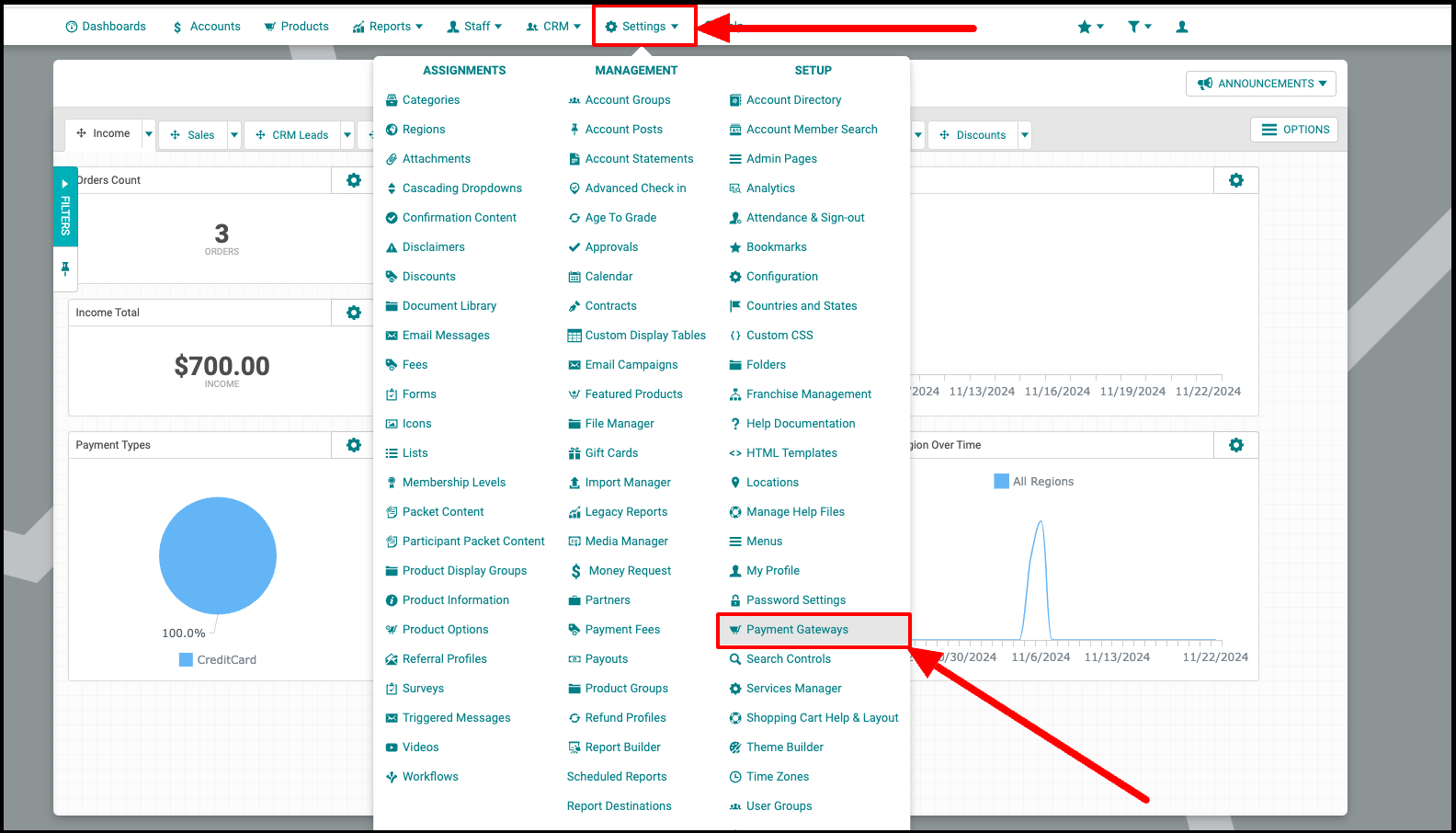The height and width of the screenshot is (833, 1456).
Task: Click the Help Documentation question mark icon
Action: [x=735, y=424]
